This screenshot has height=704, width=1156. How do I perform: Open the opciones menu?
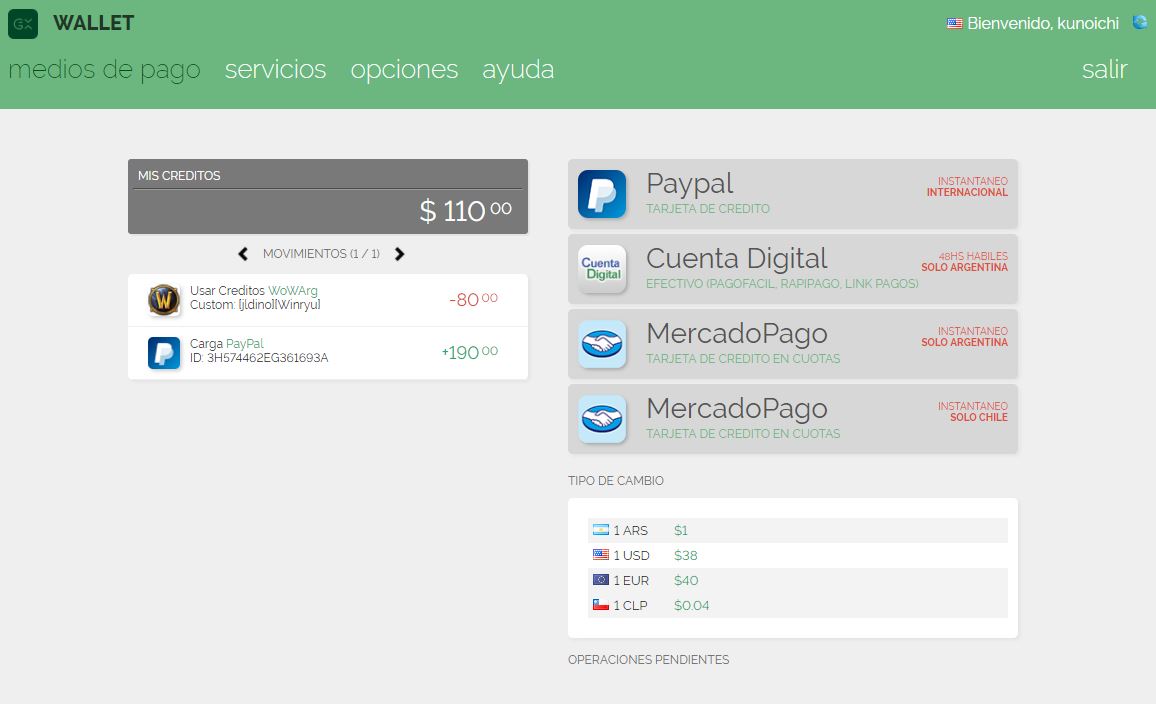[404, 69]
